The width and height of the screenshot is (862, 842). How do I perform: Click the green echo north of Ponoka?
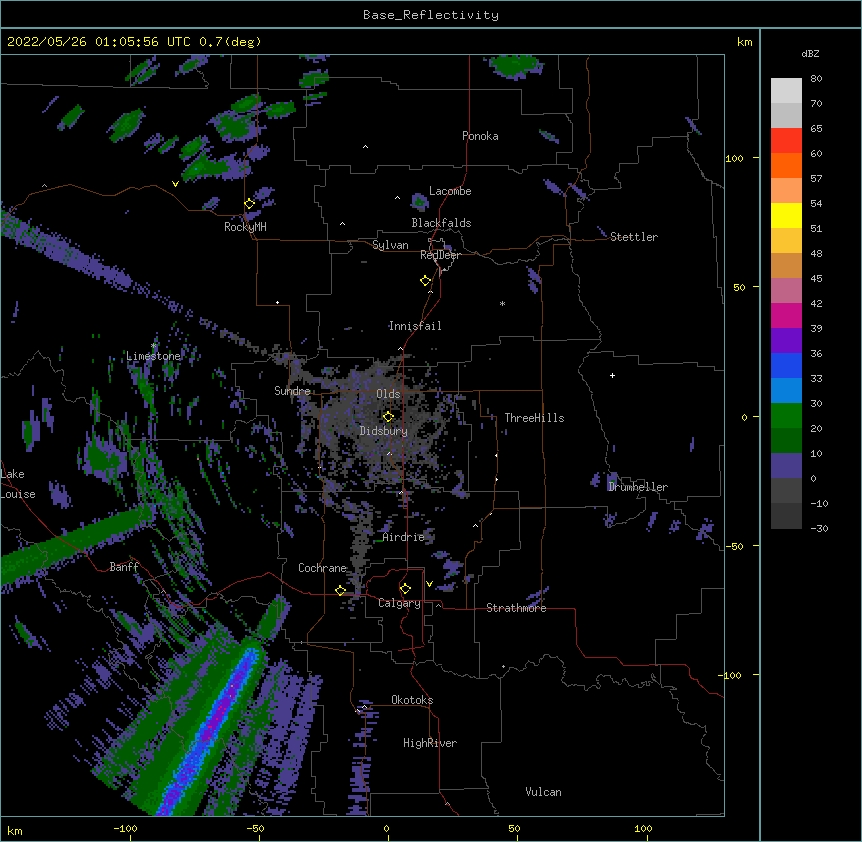coord(516,65)
